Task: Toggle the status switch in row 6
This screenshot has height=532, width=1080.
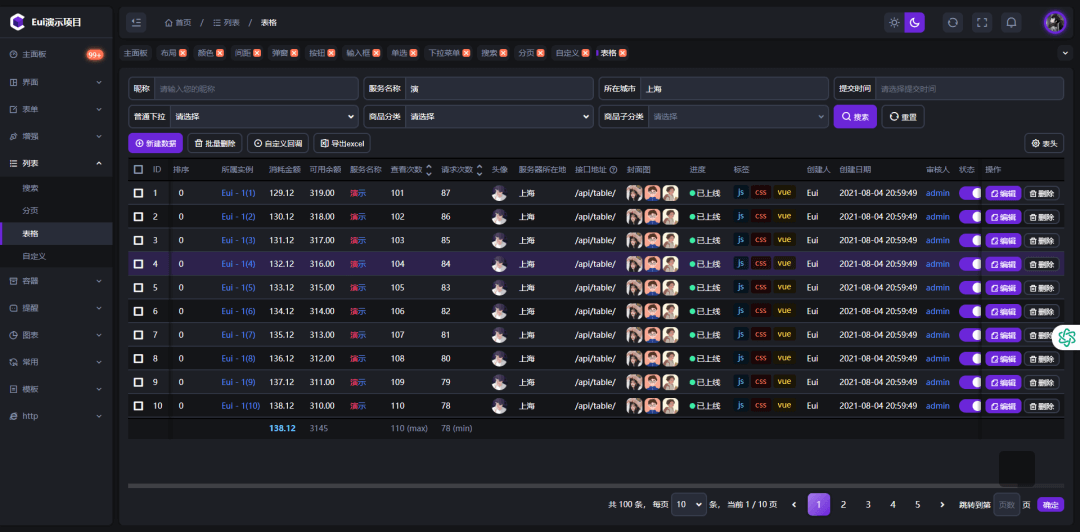Action: coord(970,311)
